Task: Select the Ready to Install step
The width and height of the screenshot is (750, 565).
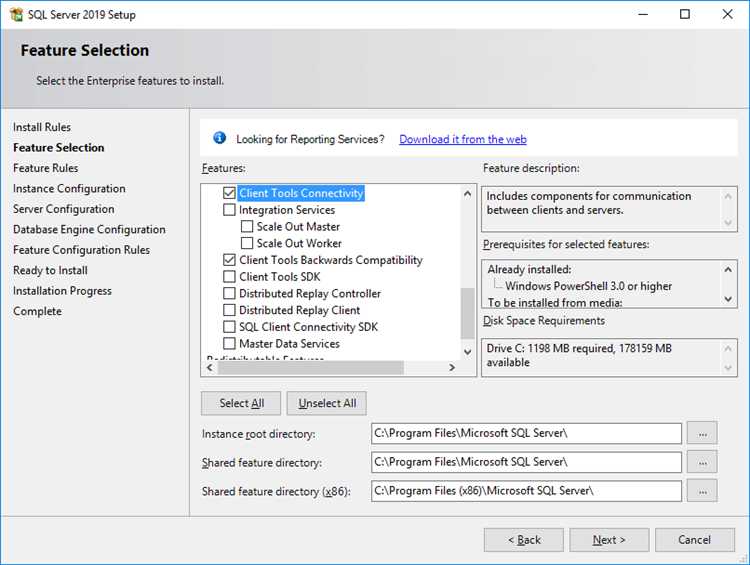Action: tap(50, 271)
